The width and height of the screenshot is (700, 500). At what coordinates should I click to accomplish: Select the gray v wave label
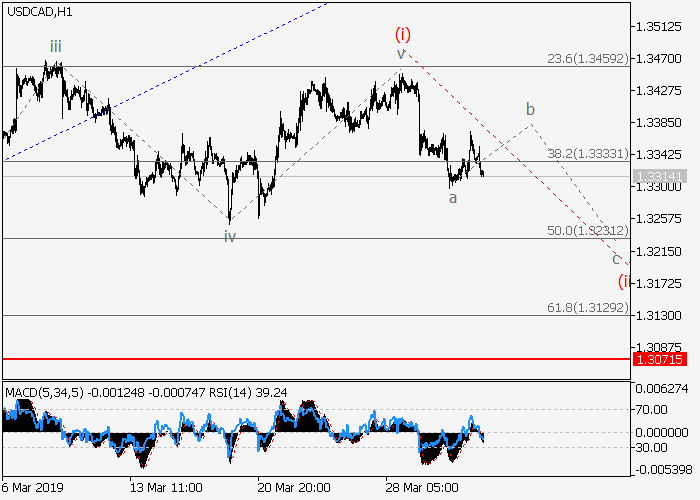tap(401, 53)
